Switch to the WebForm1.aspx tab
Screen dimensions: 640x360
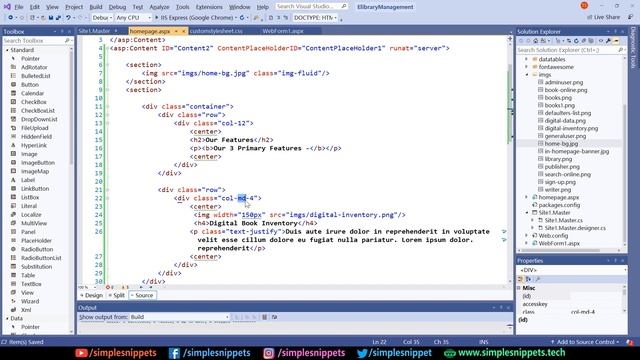(283, 31)
